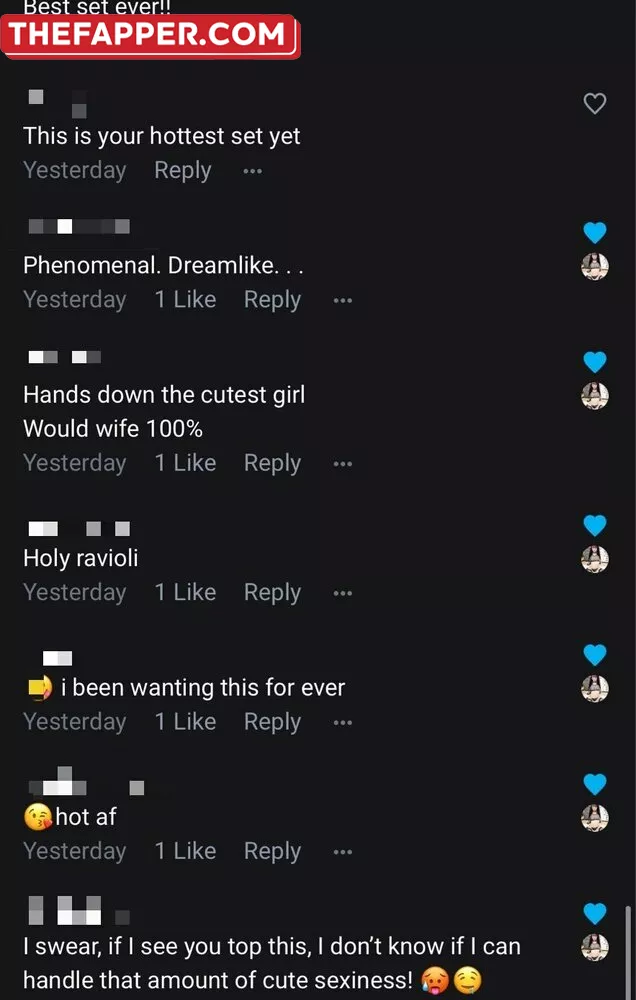Click creator avatar beside "Phenomenal. Dreamlike" comment
Viewport: 636px width, 1000px height.
click(x=595, y=267)
